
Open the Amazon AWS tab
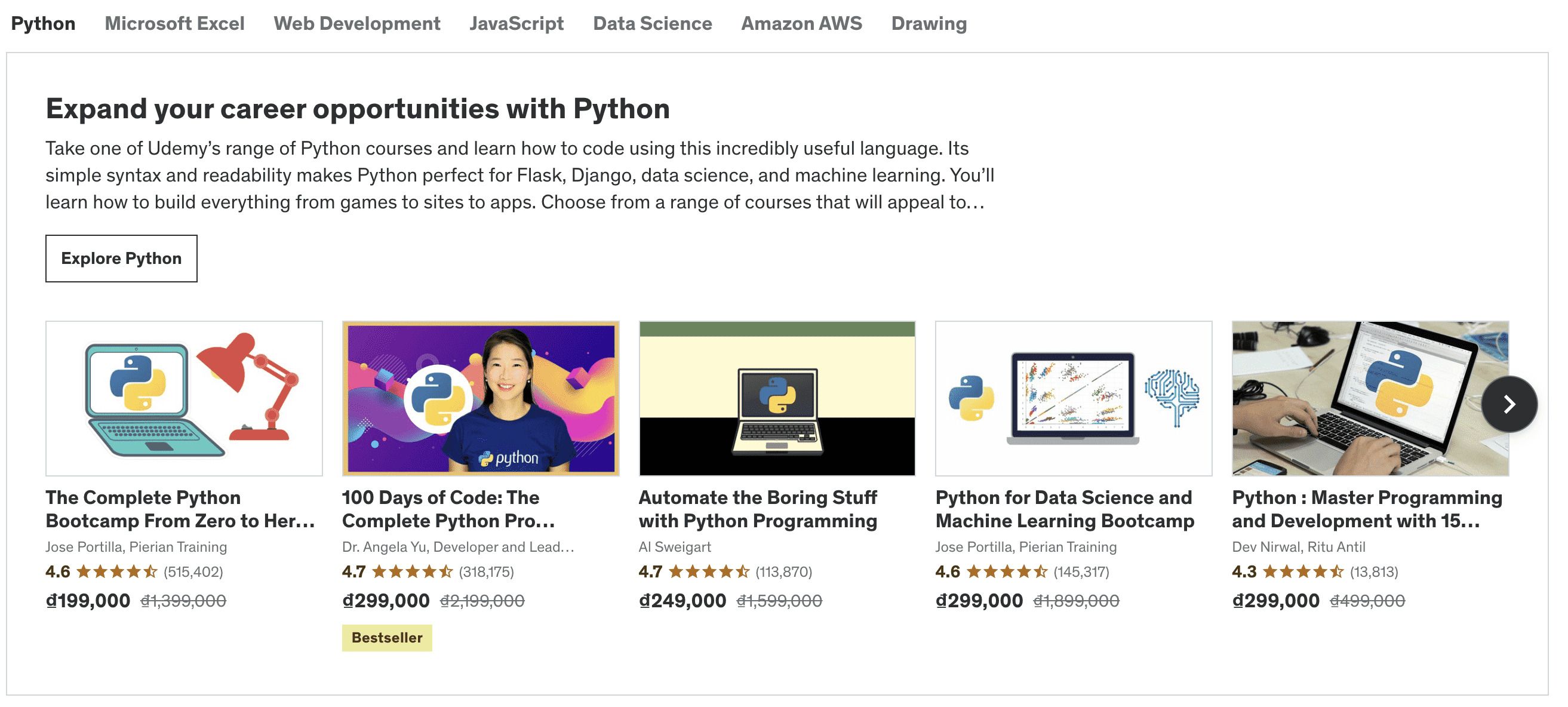pos(801,23)
